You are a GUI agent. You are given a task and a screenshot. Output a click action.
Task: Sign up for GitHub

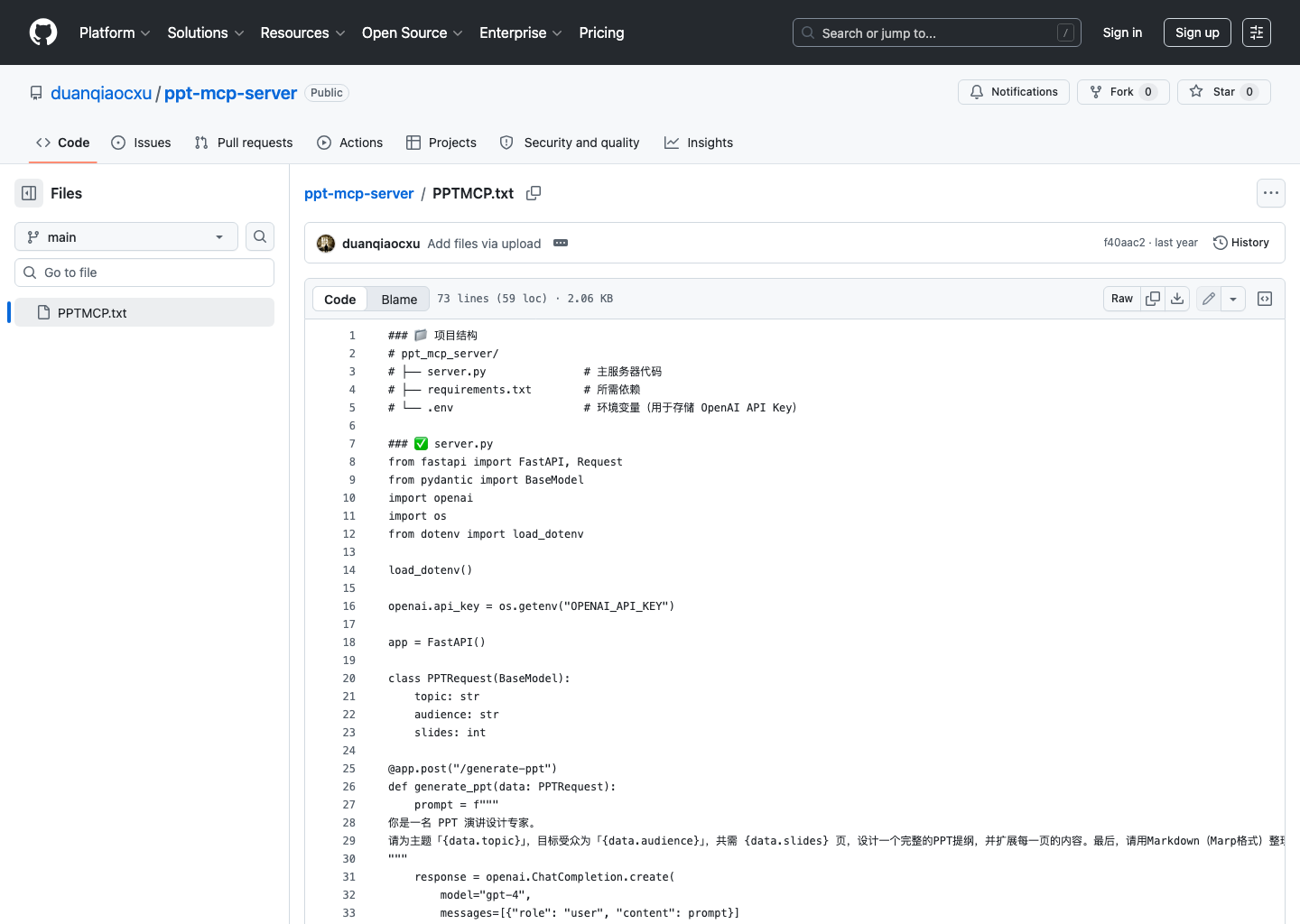(x=1197, y=32)
